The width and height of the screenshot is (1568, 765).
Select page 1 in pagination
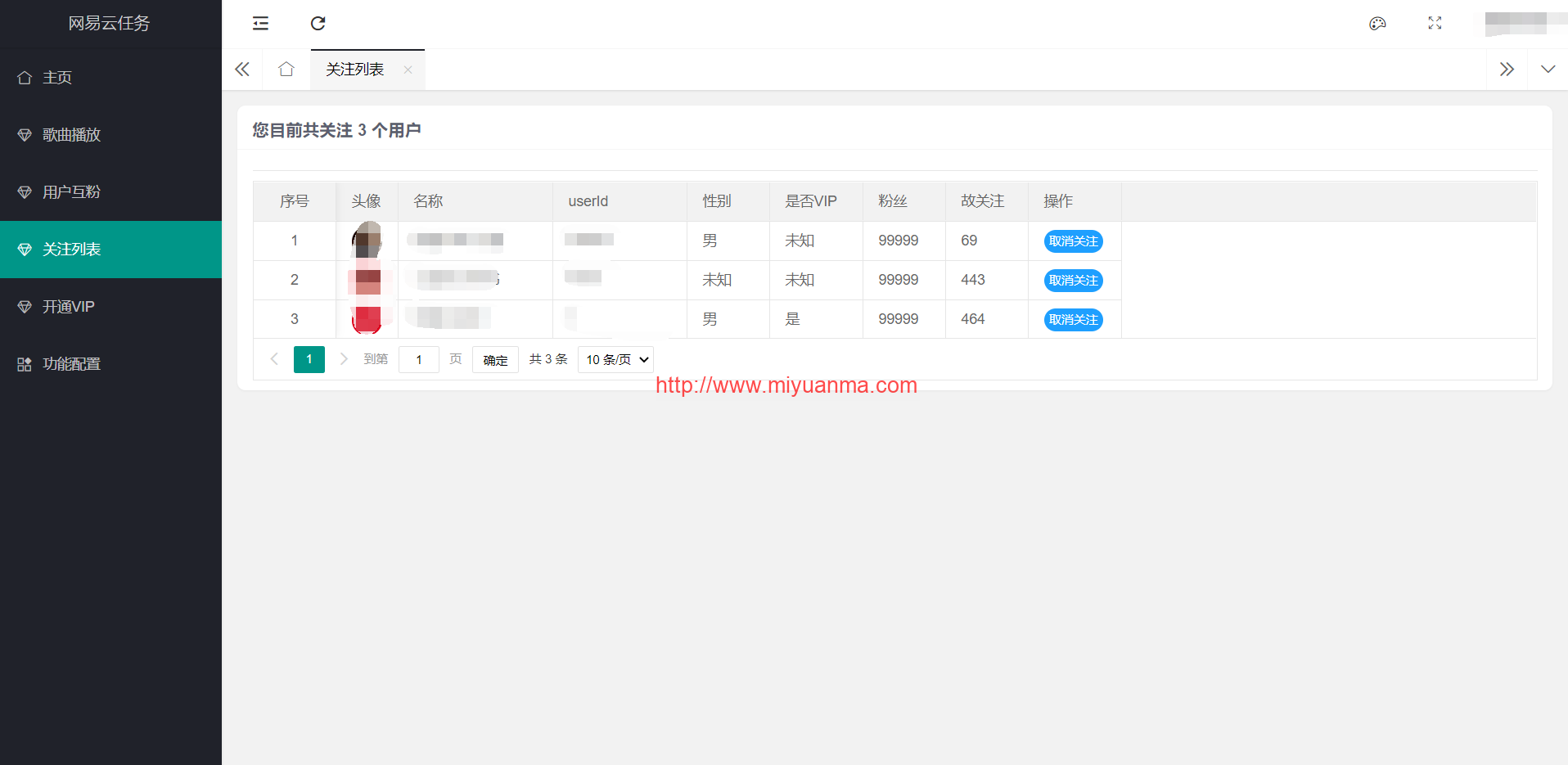[309, 359]
